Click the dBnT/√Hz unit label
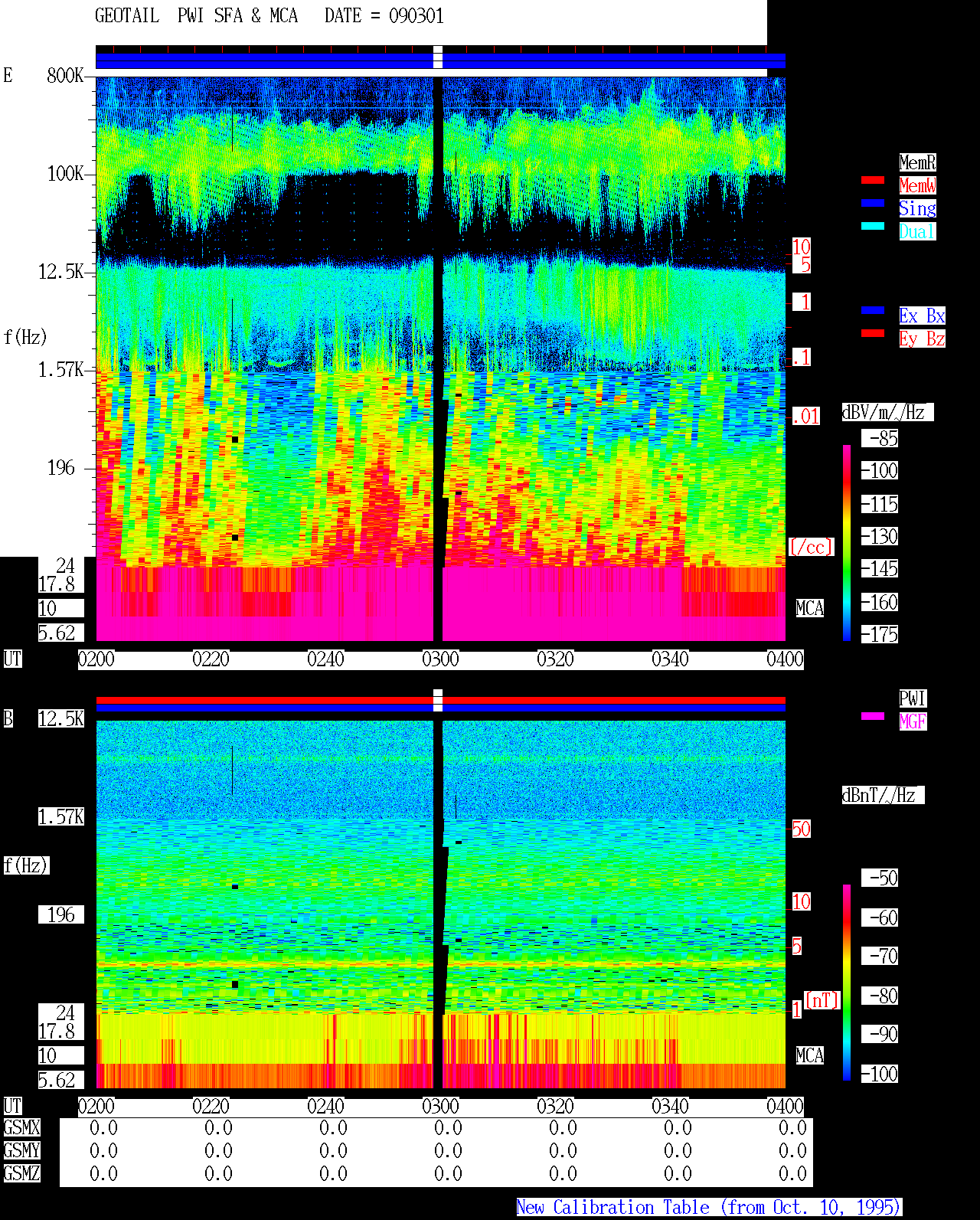Screen dimensions: 980x1220 883,795
